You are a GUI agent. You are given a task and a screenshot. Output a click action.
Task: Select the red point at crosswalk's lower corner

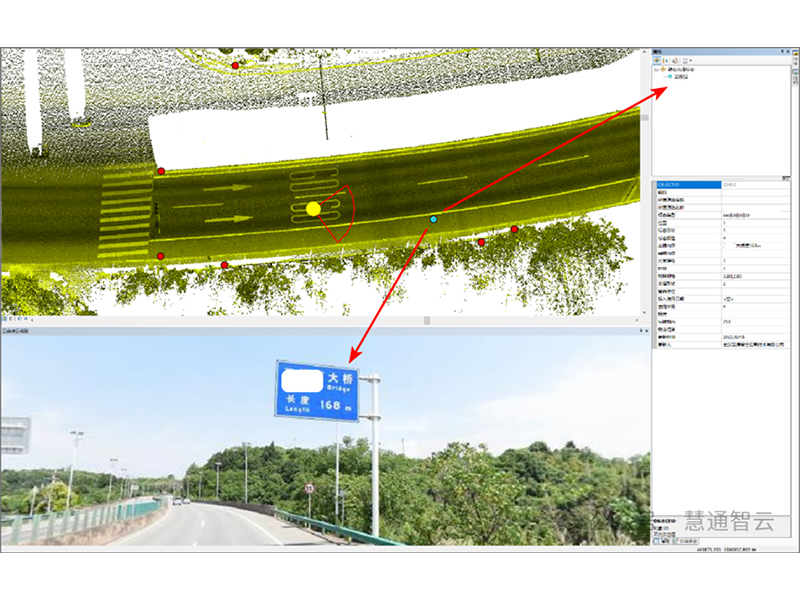tap(161, 256)
